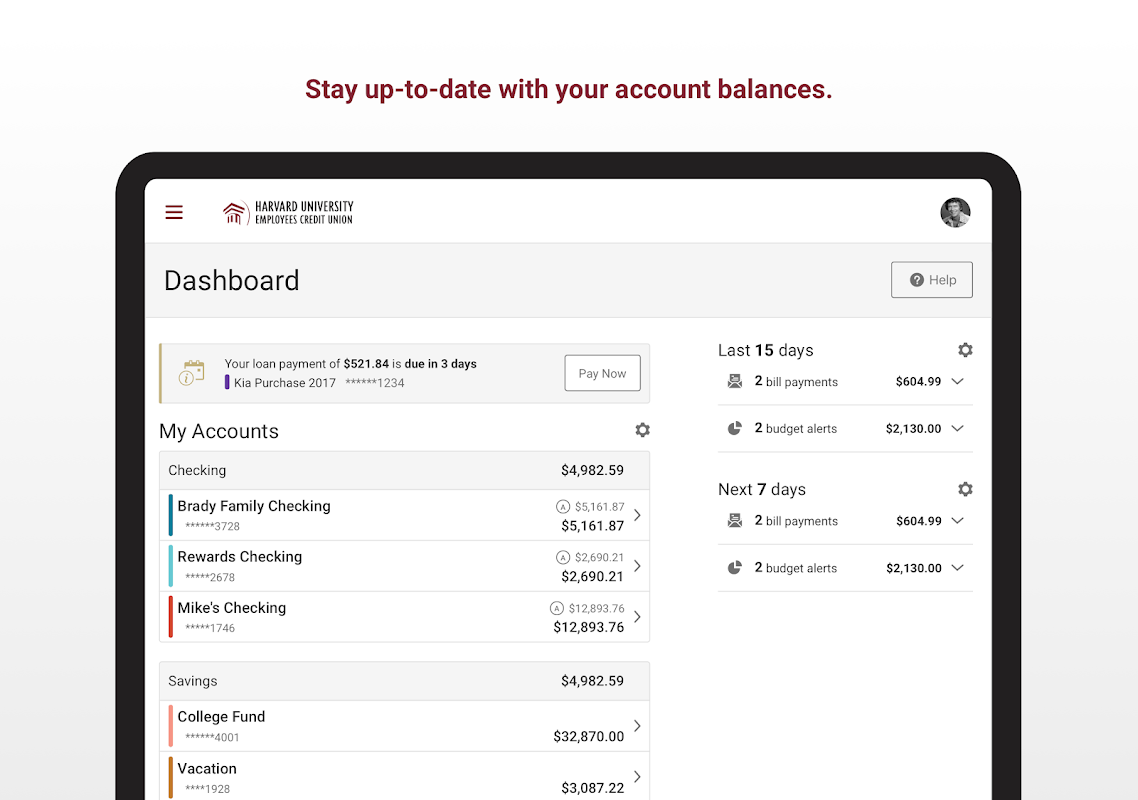Click the Next 7 days heading
The image size is (1138, 800).
(762, 489)
